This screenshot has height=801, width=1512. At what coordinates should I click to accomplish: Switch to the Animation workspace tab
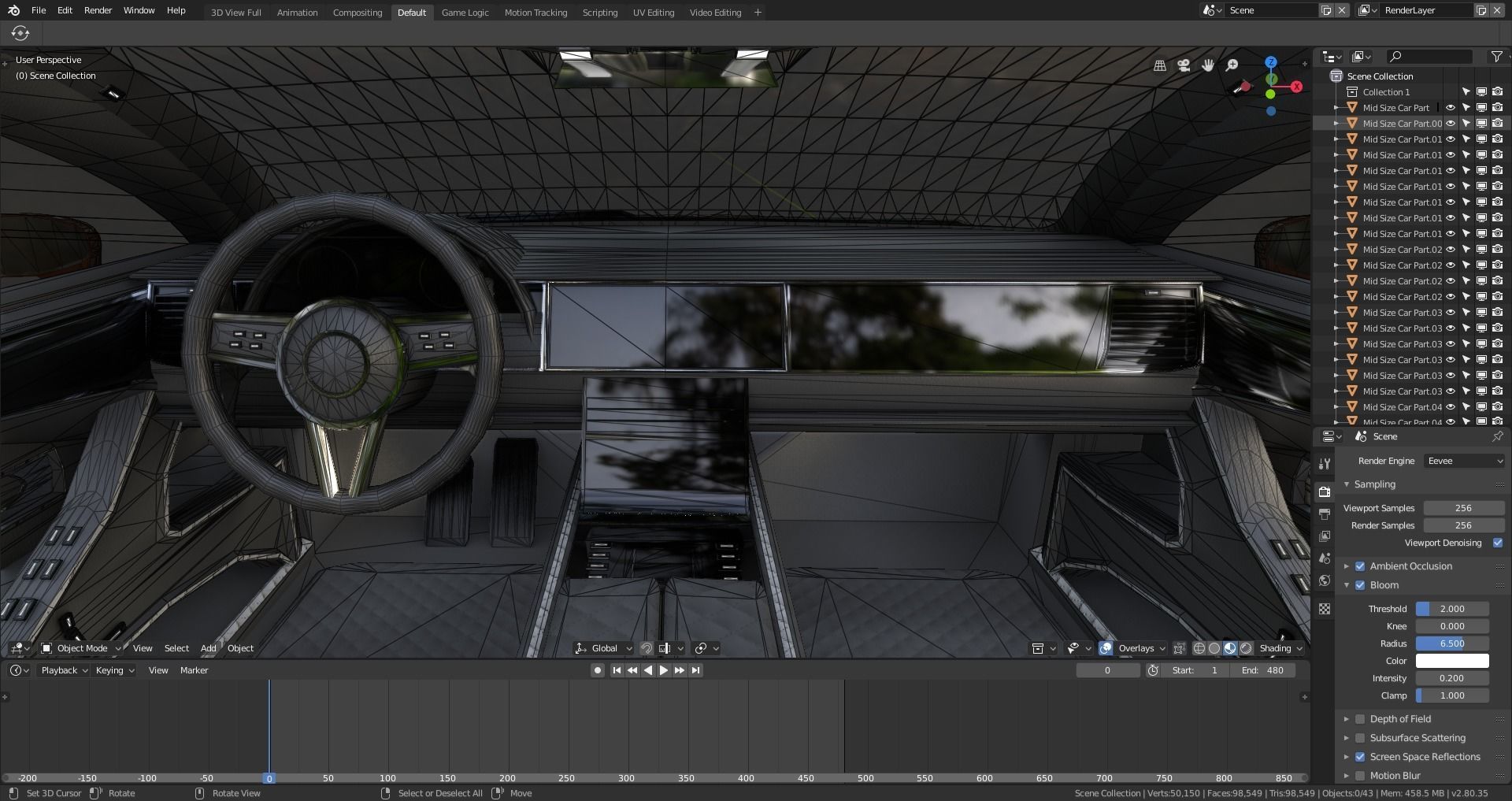(x=297, y=13)
